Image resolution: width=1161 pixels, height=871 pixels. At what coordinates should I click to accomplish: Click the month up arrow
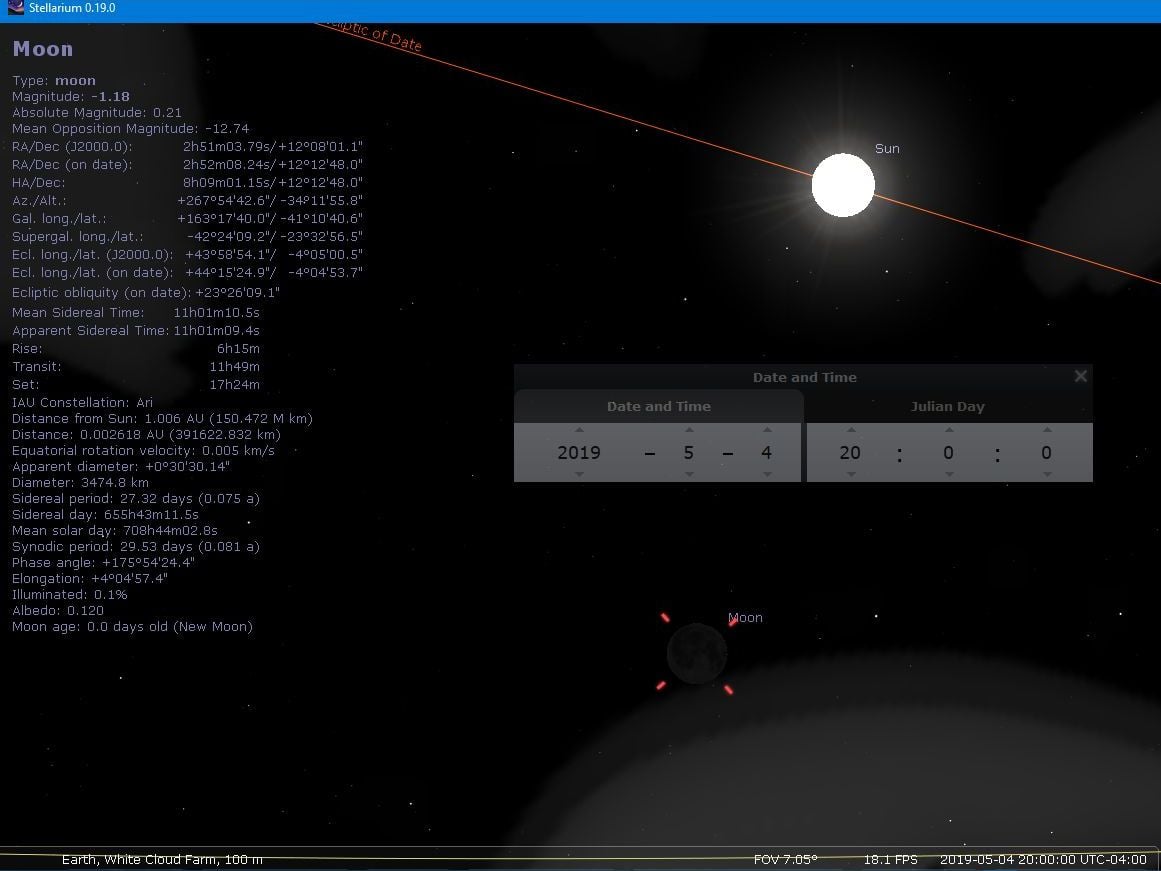(689, 431)
